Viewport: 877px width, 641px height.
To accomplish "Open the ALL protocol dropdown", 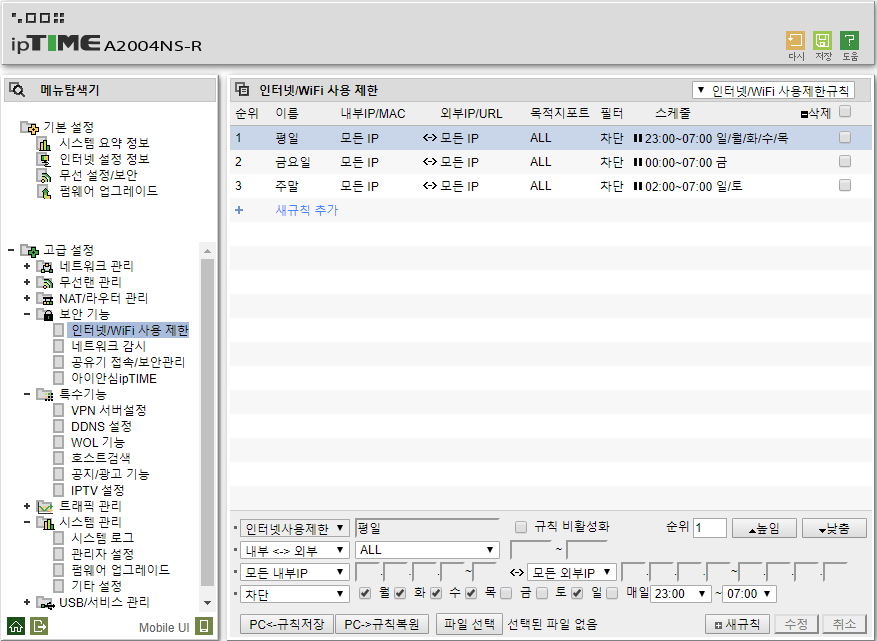I will click(x=427, y=550).
